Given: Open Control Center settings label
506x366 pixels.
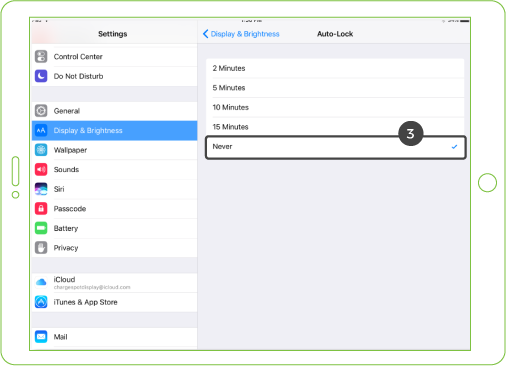Looking at the screenshot, I should click(78, 57).
